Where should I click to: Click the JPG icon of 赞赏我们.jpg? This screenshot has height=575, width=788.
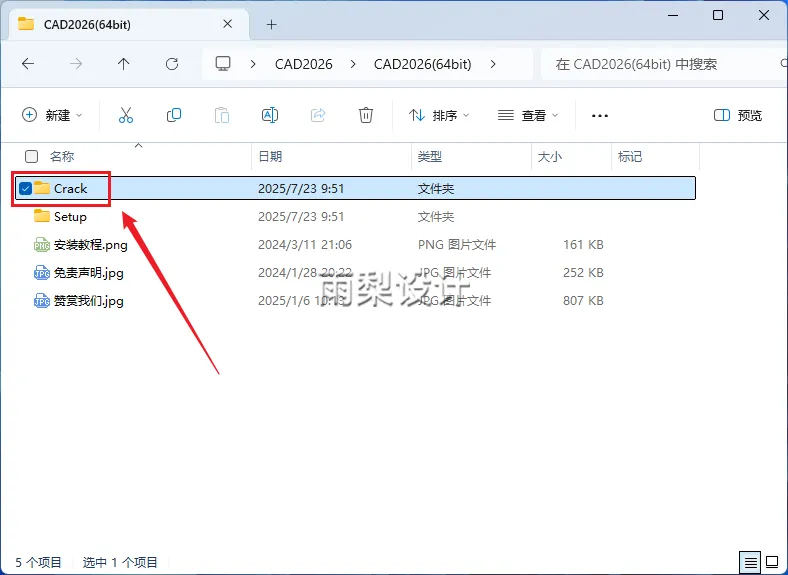(42, 301)
